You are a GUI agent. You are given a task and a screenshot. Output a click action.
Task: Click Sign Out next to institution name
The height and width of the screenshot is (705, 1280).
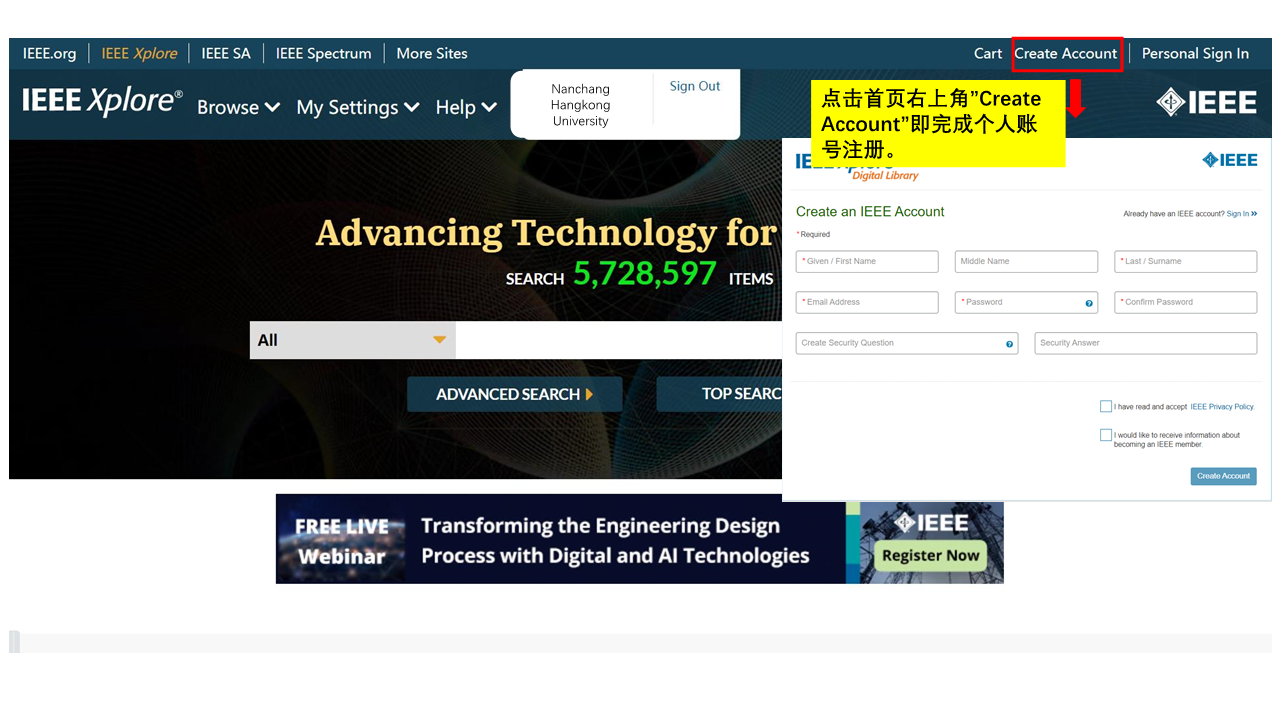click(695, 86)
